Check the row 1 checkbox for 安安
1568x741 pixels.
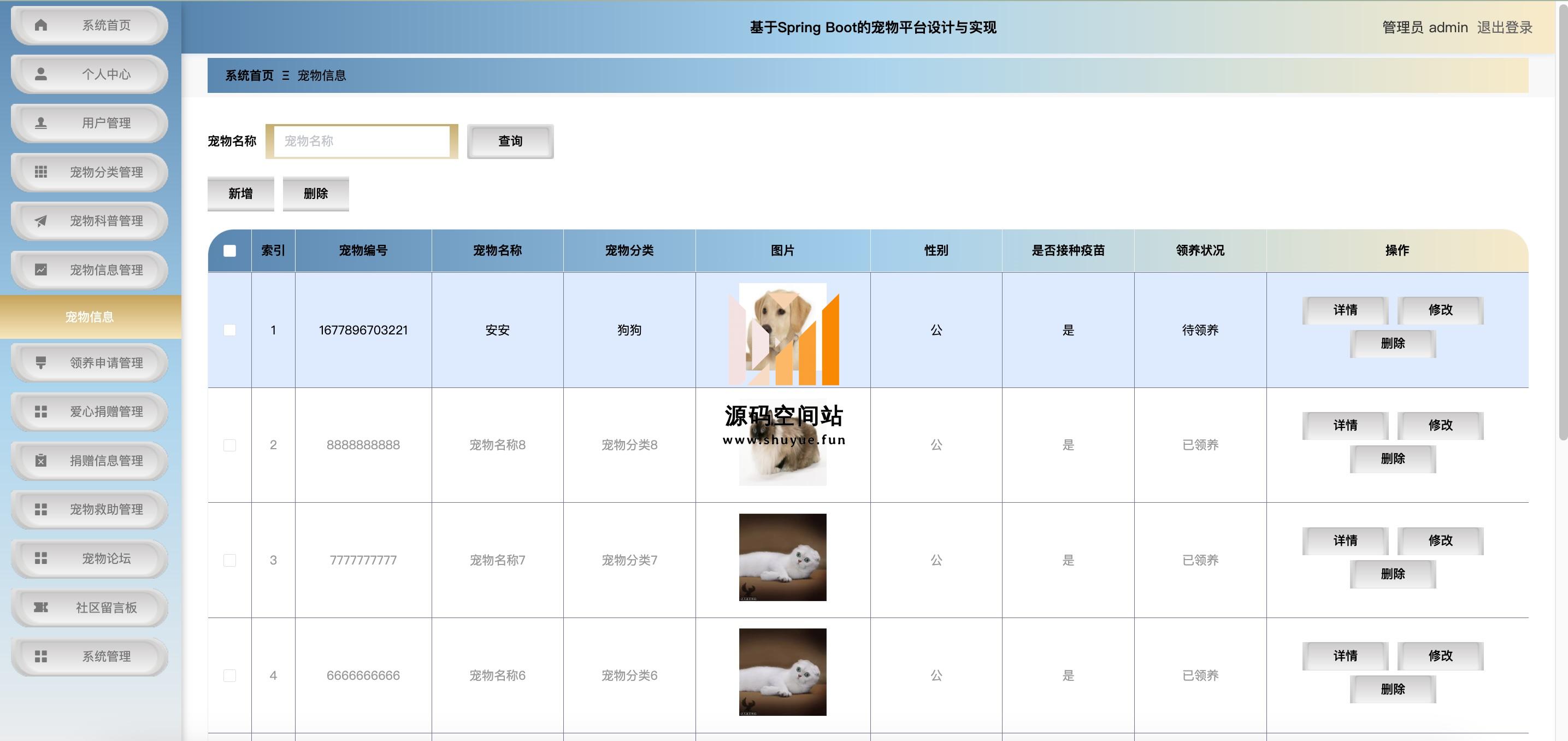(x=229, y=330)
